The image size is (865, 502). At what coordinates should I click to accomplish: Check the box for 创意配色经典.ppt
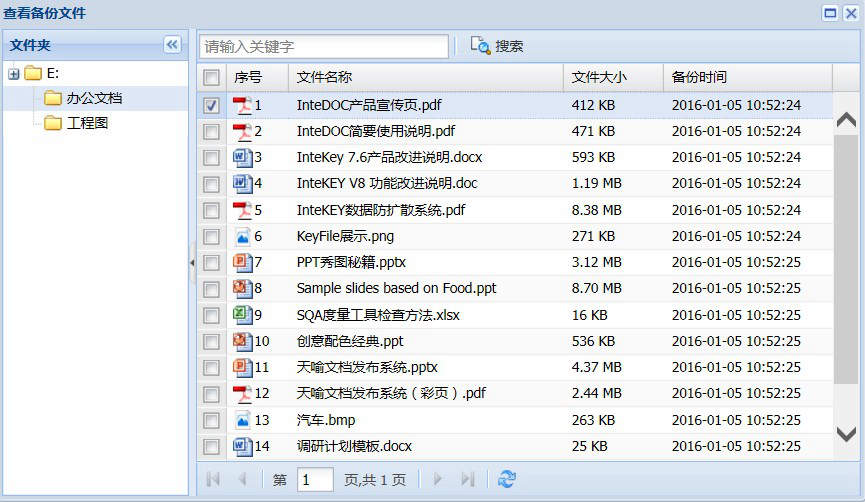tap(211, 341)
